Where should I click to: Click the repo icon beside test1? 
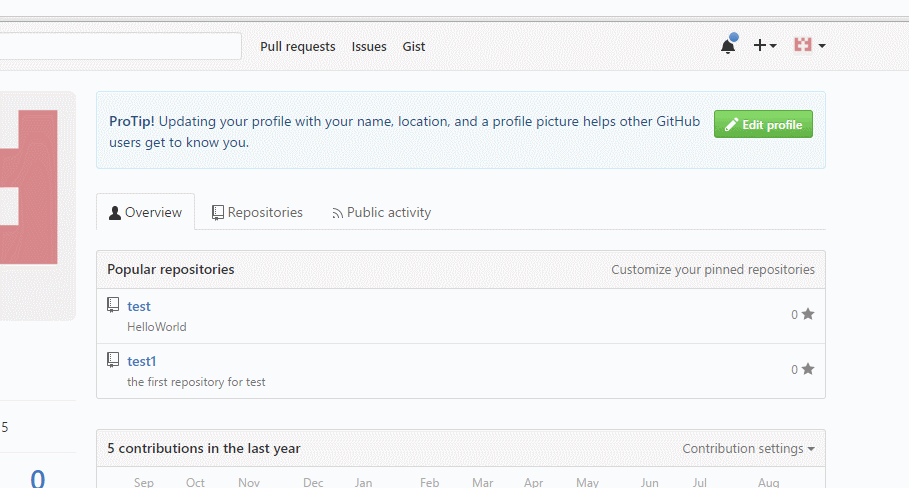pyautogui.click(x=114, y=360)
